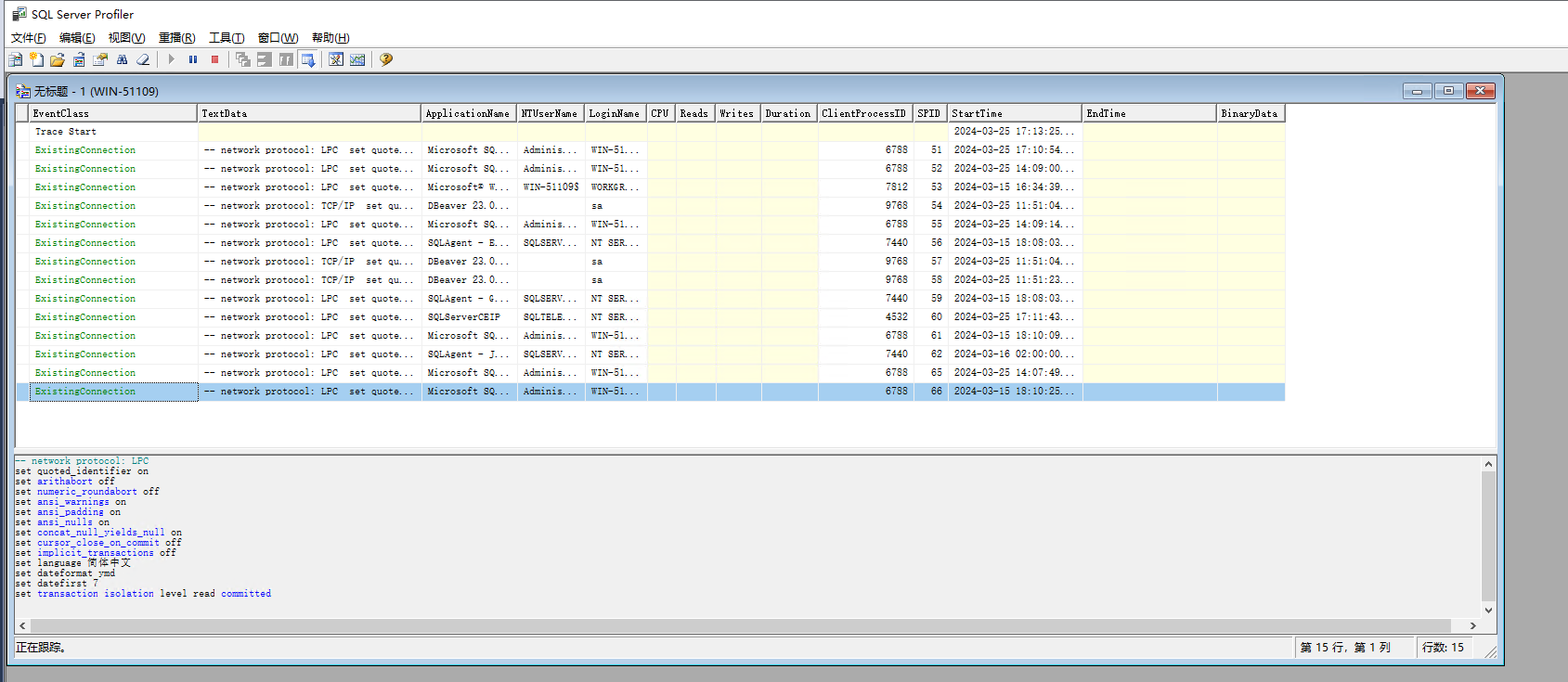Click the NTUserName column header
The image size is (1568, 682).
(551, 113)
